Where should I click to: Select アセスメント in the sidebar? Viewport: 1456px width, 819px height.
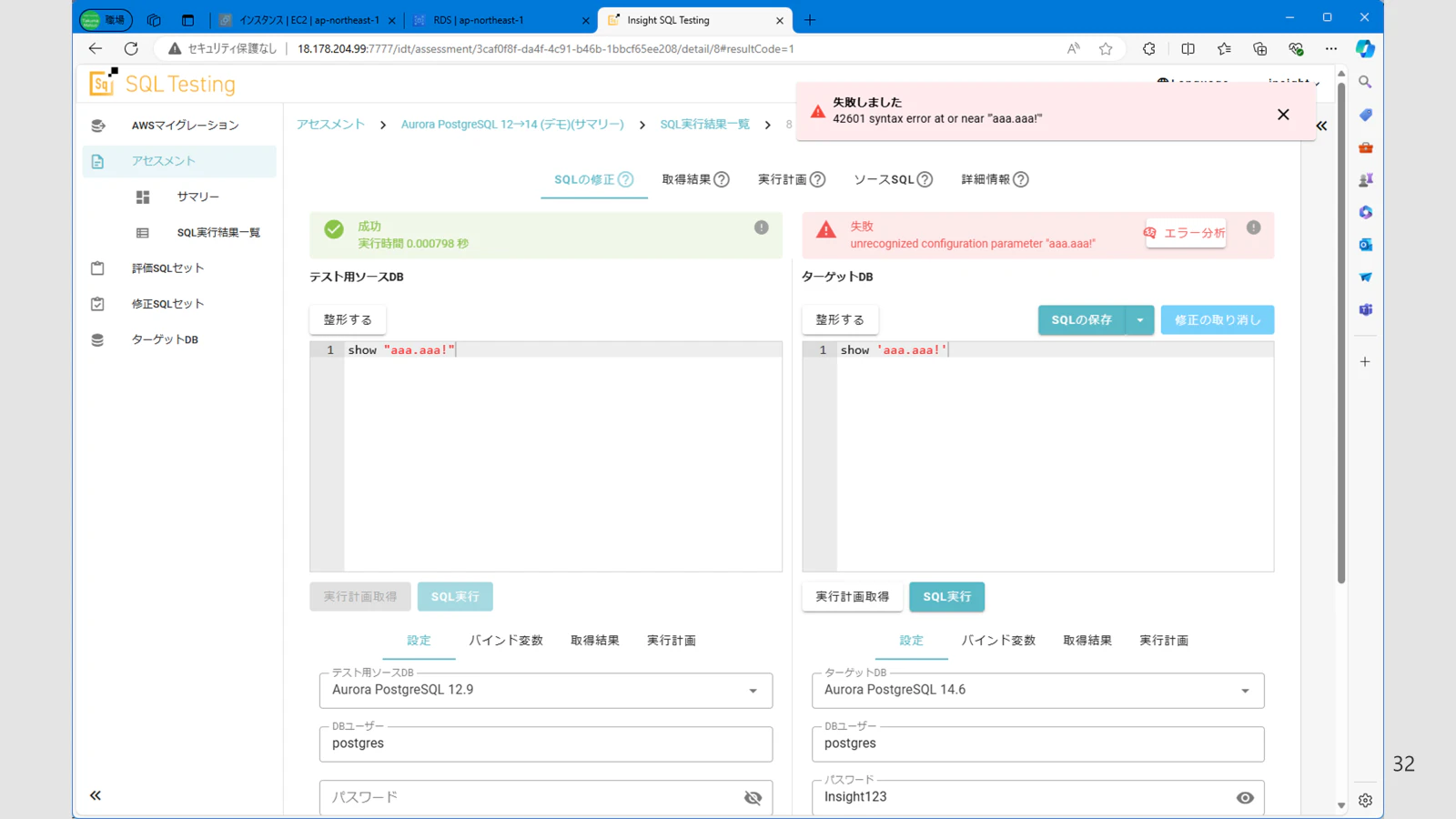[179, 161]
